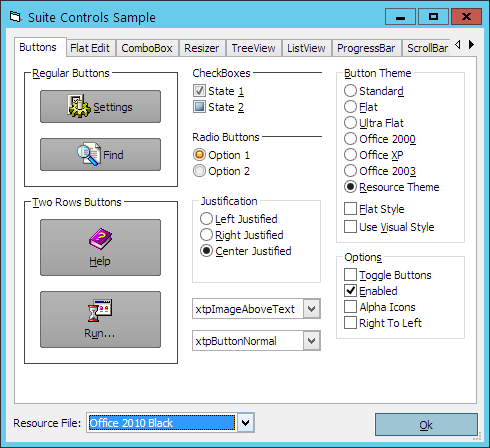The image size is (490, 448).
Task: Select the ListView tab
Action: (x=306, y=48)
